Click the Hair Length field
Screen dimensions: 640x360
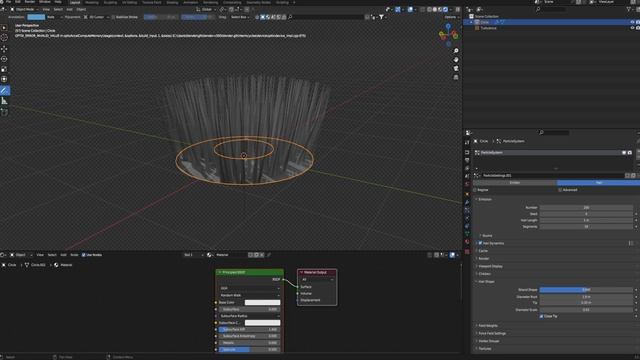point(586,220)
